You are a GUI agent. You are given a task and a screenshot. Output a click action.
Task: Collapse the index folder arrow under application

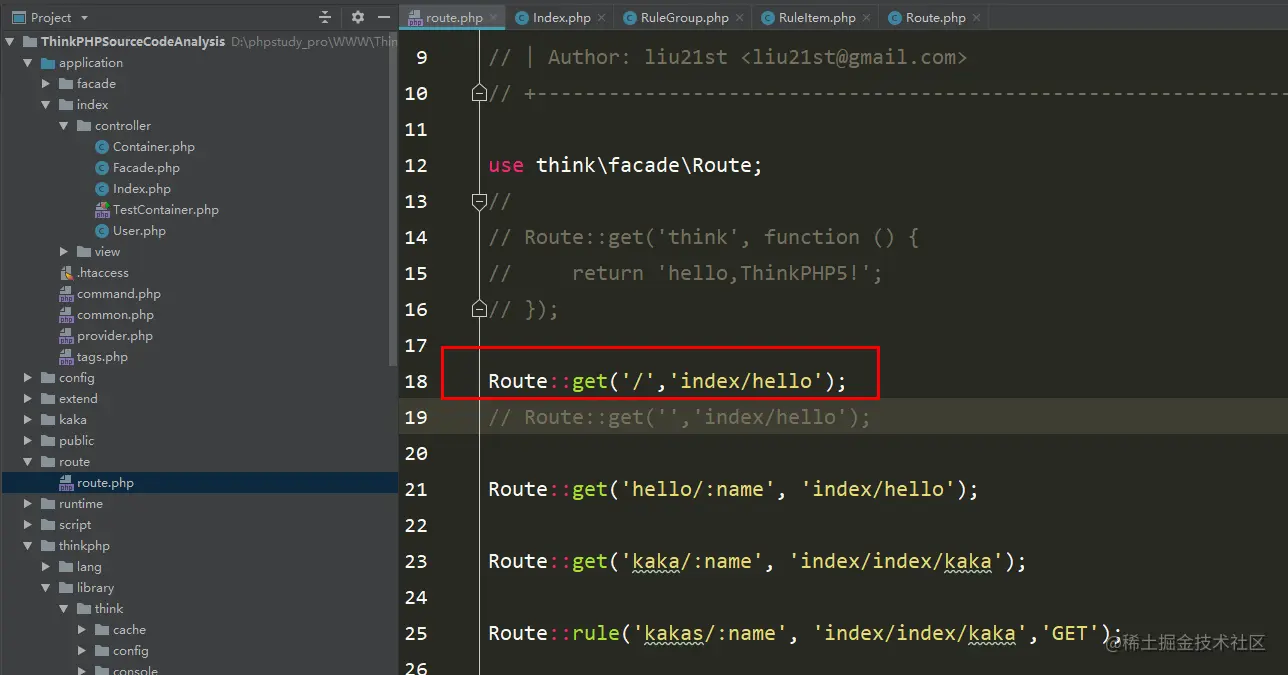tap(46, 105)
